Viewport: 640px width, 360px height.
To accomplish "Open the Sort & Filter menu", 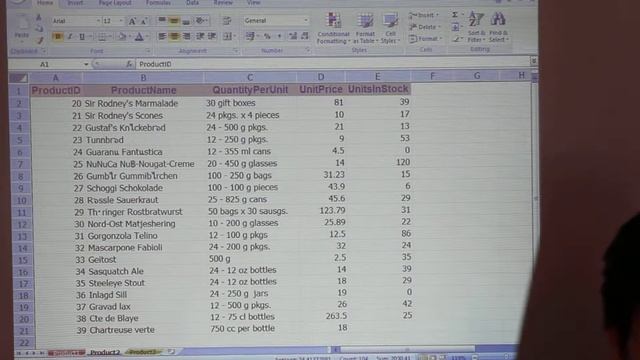I will pos(476,27).
